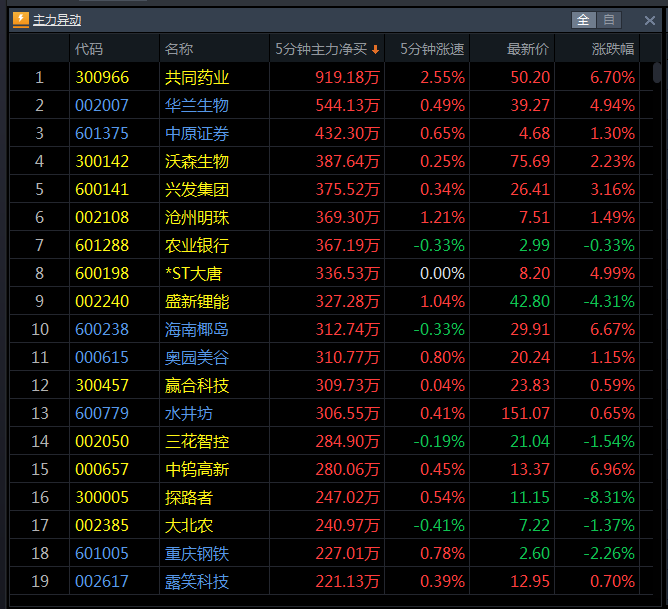This screenshot has height=609, width=668.
Task: Click latest price 151.07
Action: (525, 413)
